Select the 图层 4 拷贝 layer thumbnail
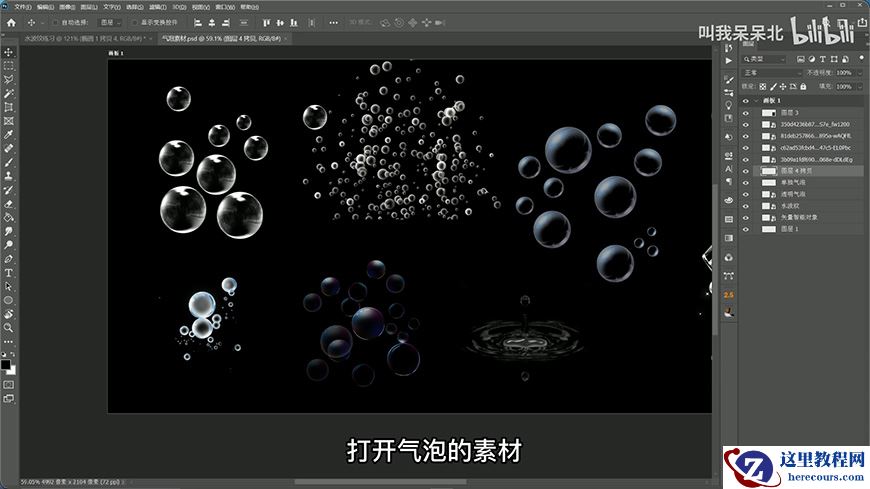Screen dimensions: 870x489 click(768, 171)
